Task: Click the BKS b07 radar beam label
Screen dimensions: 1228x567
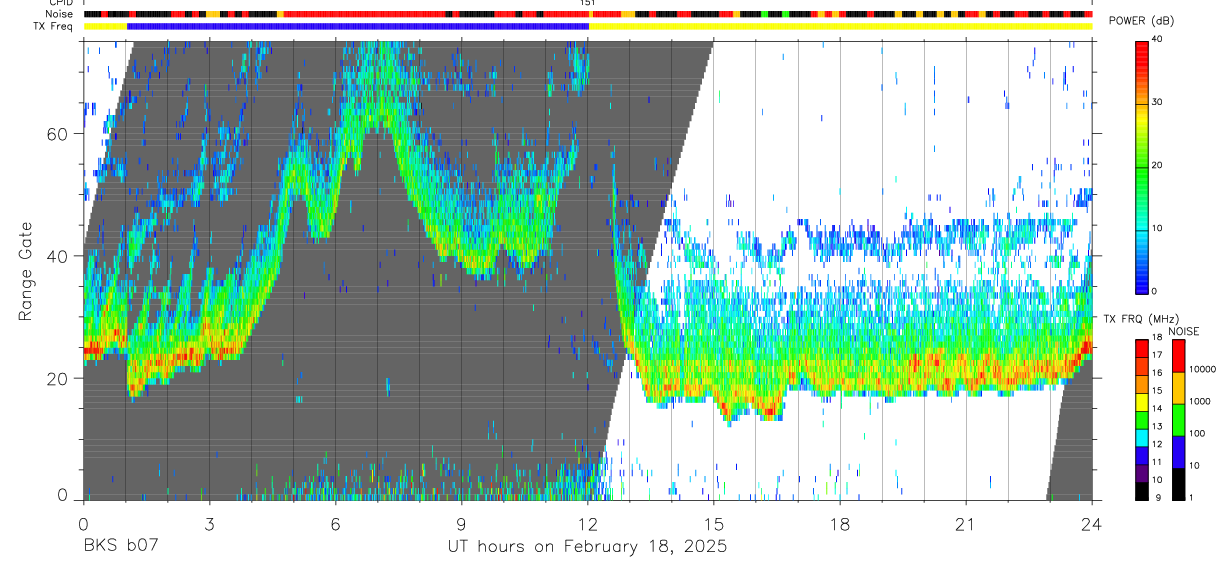Action: click(x=120, y=547)
